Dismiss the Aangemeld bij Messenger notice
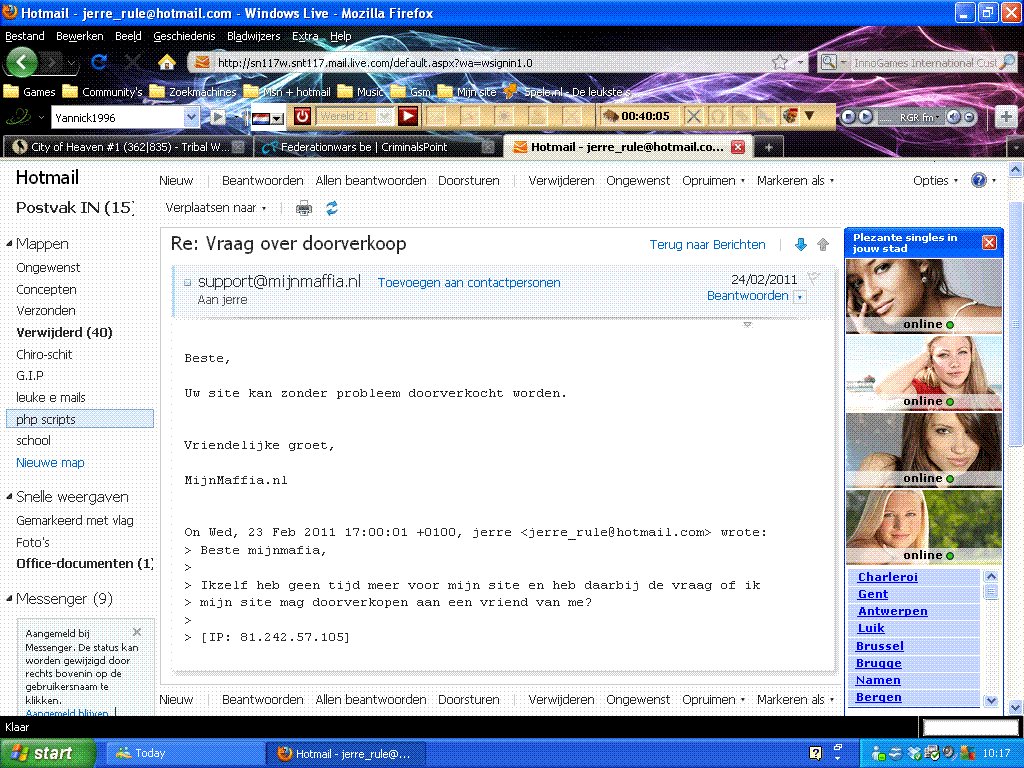 pos(136,632)
